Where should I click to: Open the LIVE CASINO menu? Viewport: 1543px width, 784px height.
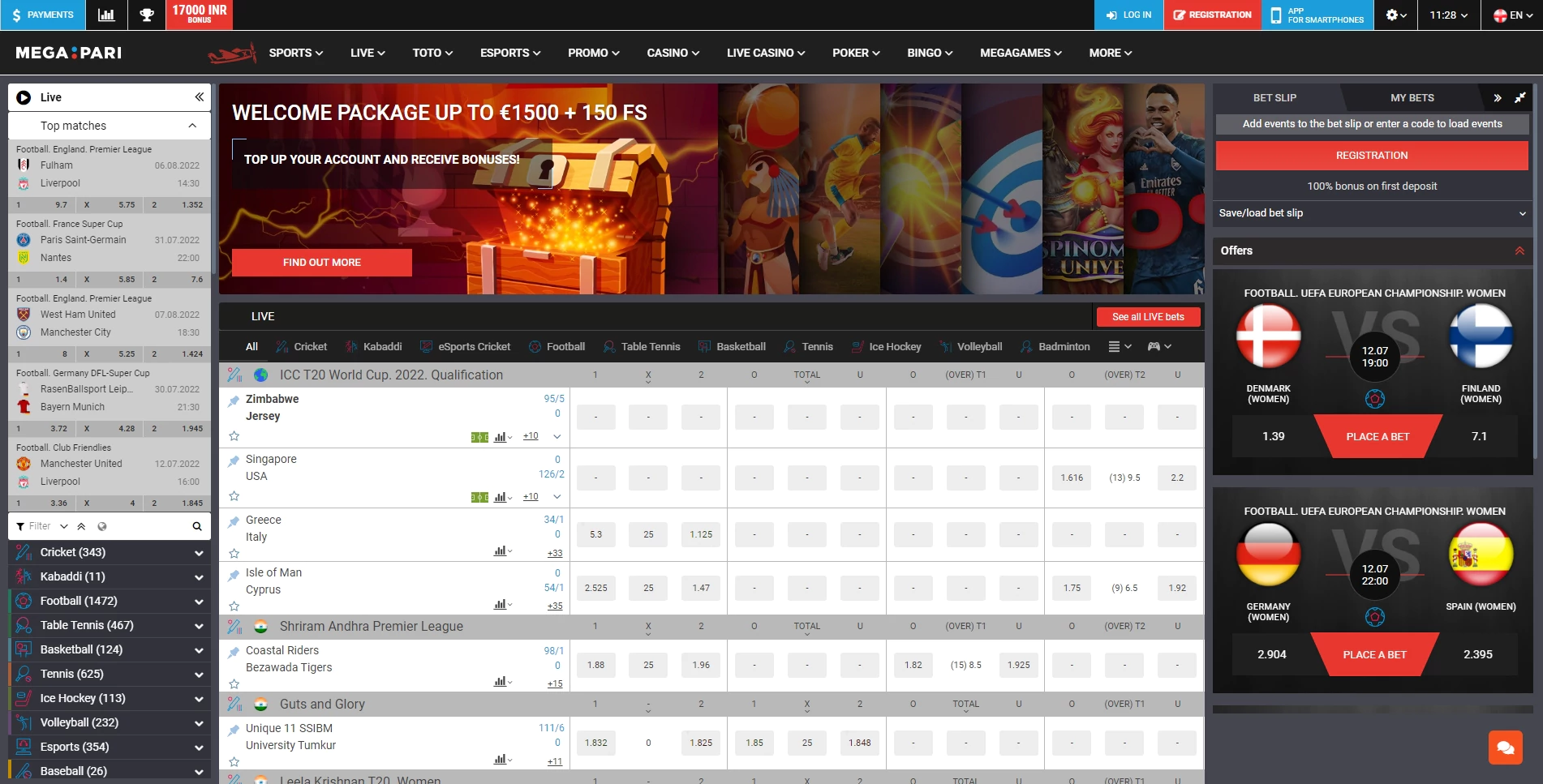(x=766, y=53)
